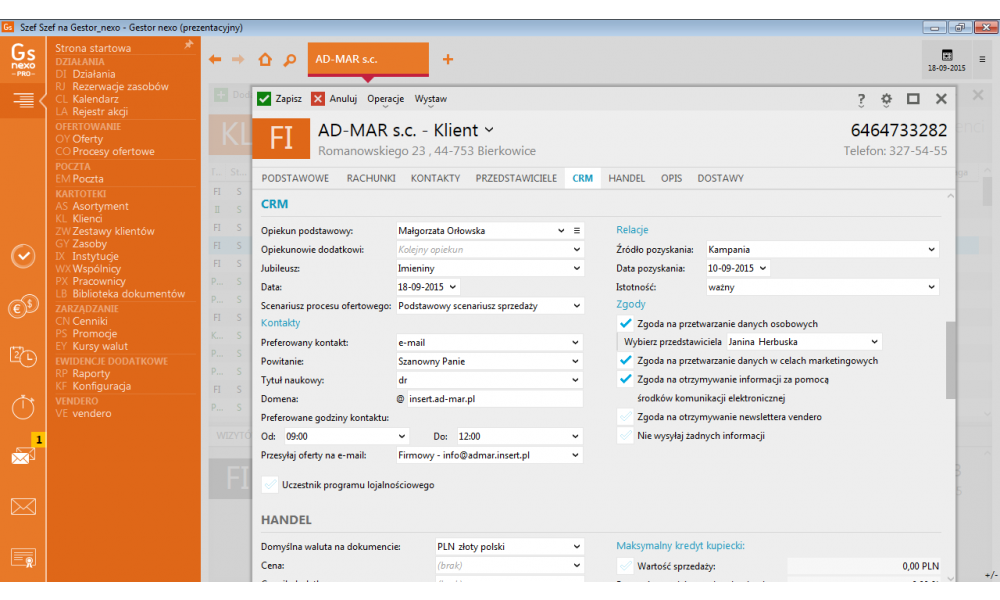The width and height of the screenshot is (1000, 600).
Task: Open Domyślna waluta na dokumencie dropdown
Action: (577, 546)
